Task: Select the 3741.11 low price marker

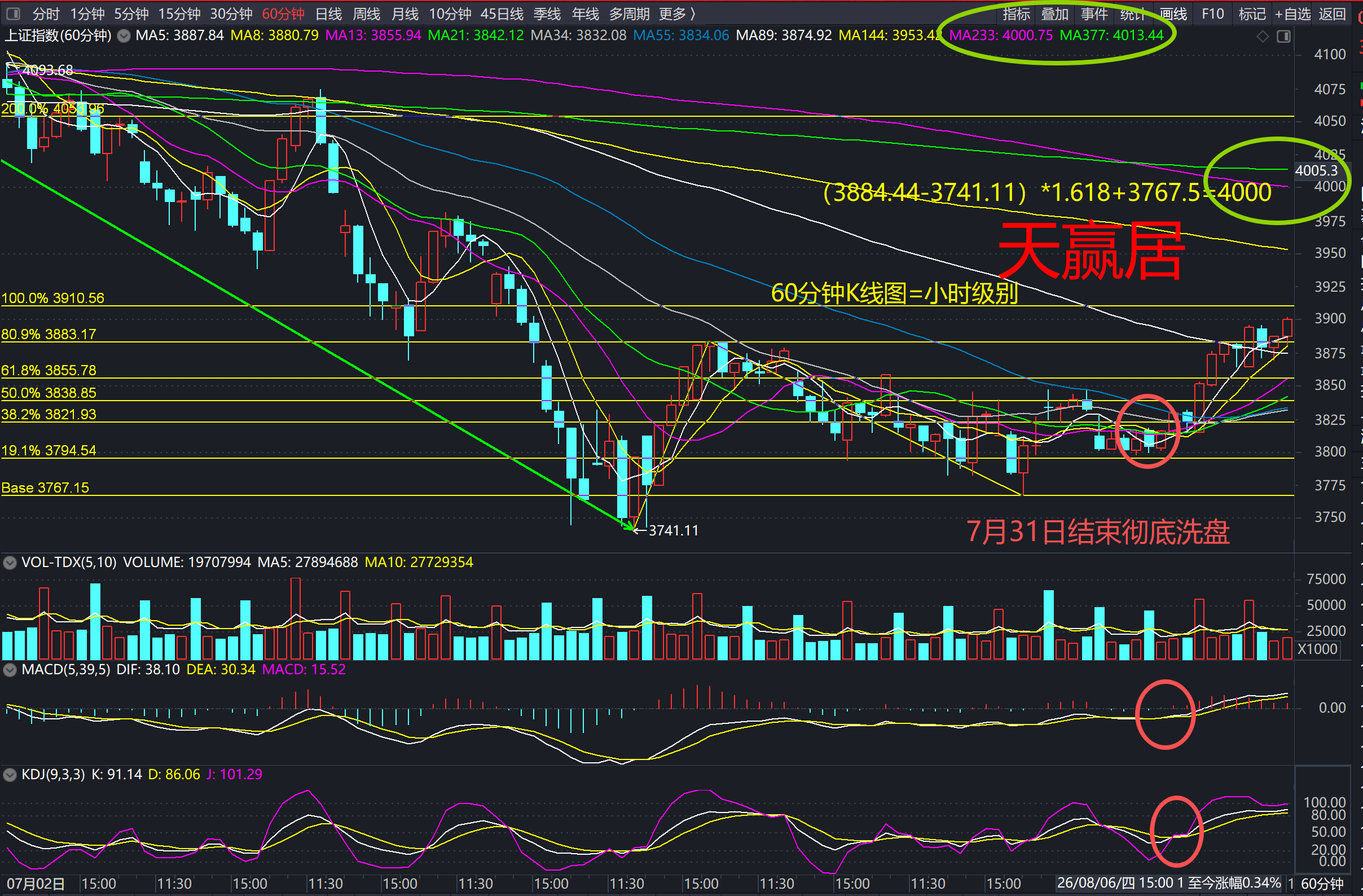Action: (x=673, y=530)
